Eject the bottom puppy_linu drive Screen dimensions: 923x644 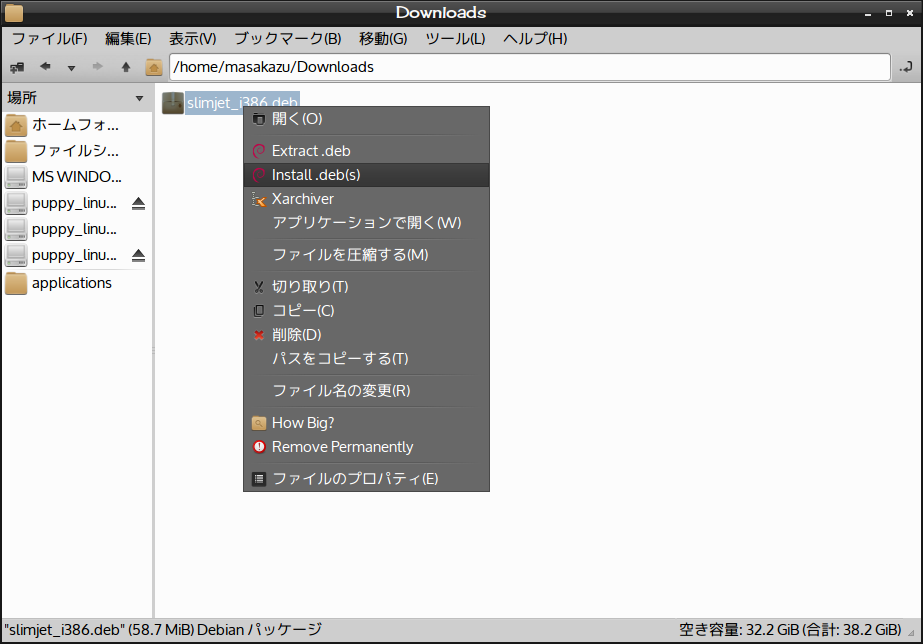tap(137, 255)
